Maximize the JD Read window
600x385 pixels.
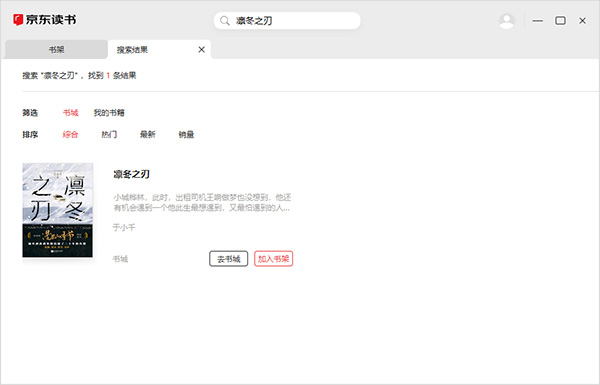560,21
